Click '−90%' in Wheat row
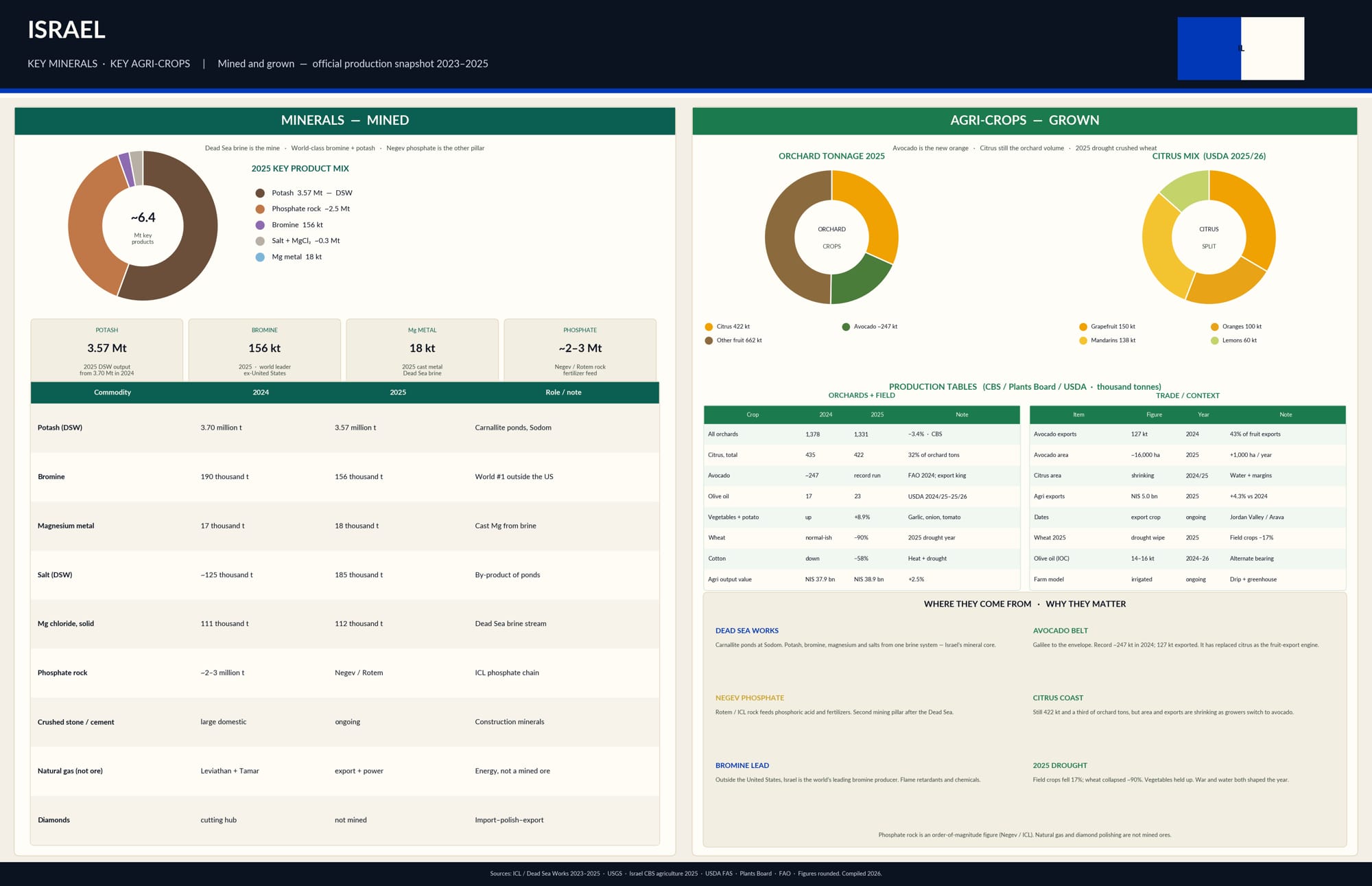Screen dimensions: 1372x886 [x=861, y=538]
